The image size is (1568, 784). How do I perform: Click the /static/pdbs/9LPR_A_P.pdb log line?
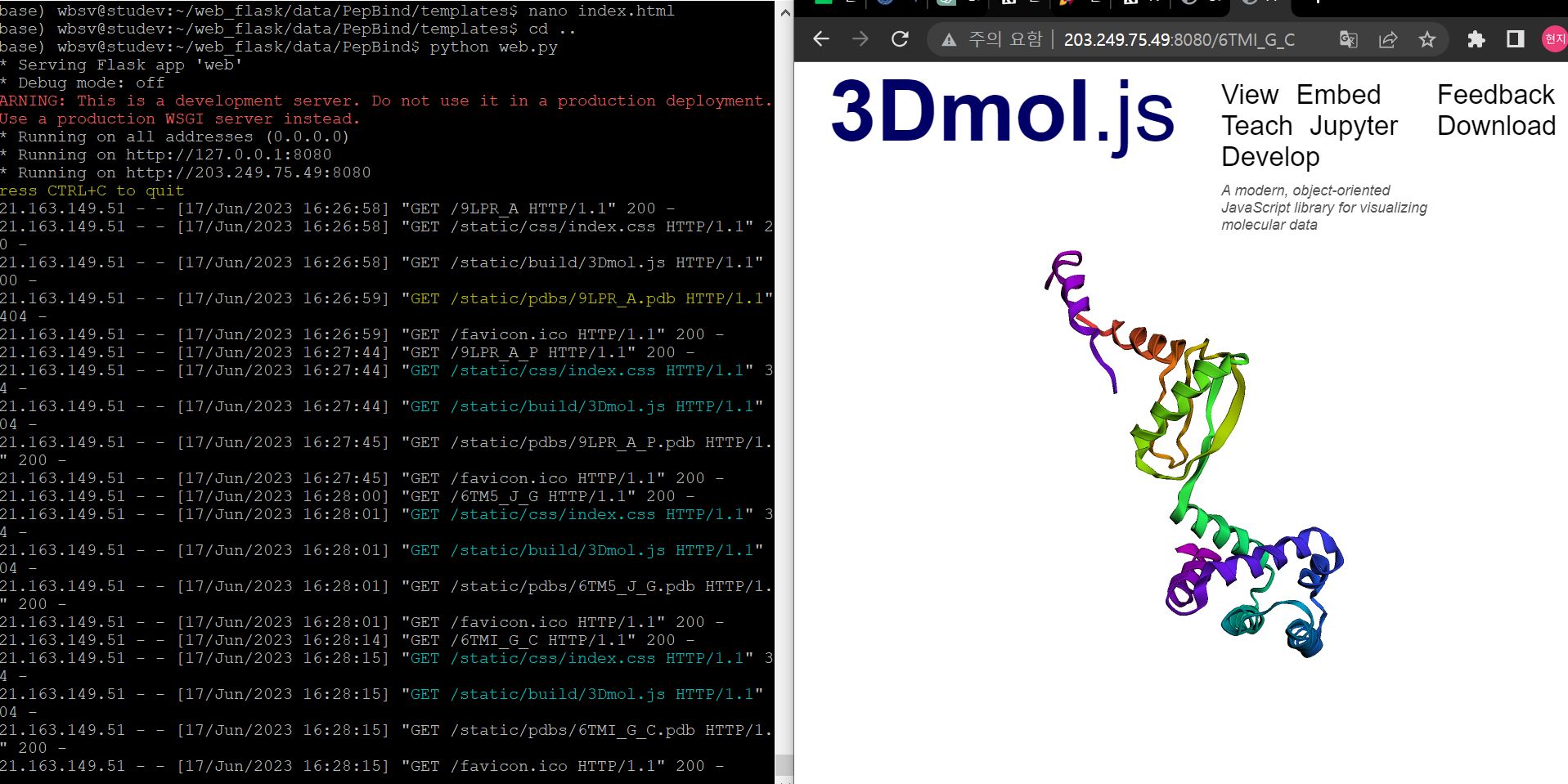(x=386, y=442)
